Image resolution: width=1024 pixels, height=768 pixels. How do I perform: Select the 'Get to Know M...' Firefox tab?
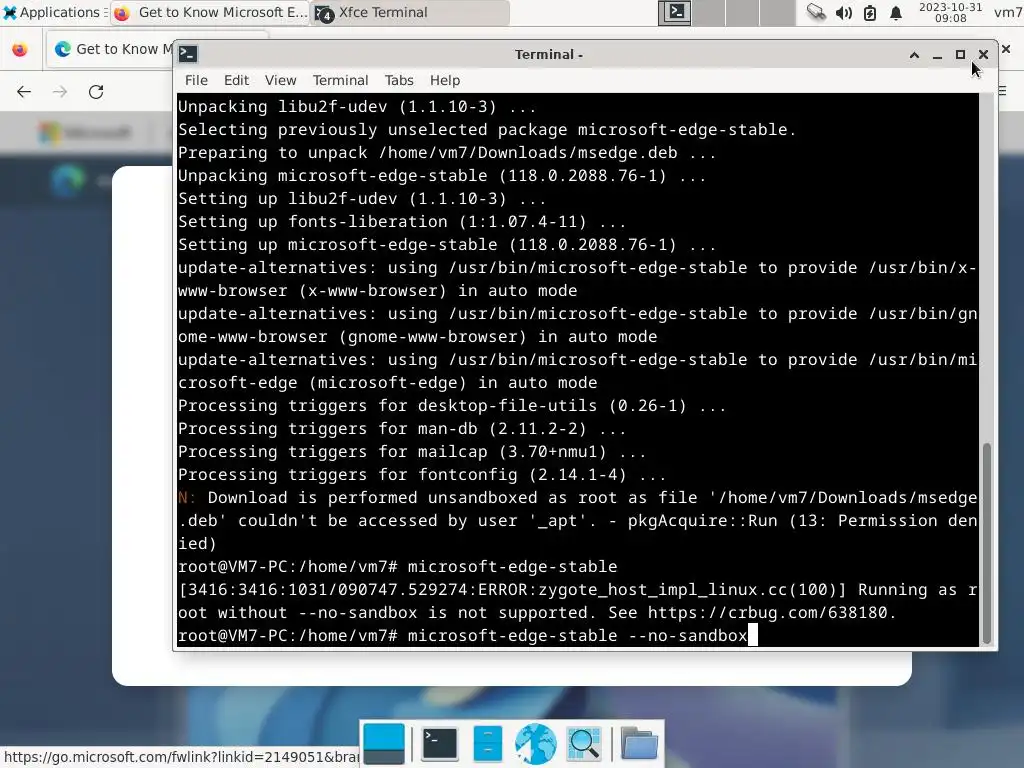coord(112,49)
